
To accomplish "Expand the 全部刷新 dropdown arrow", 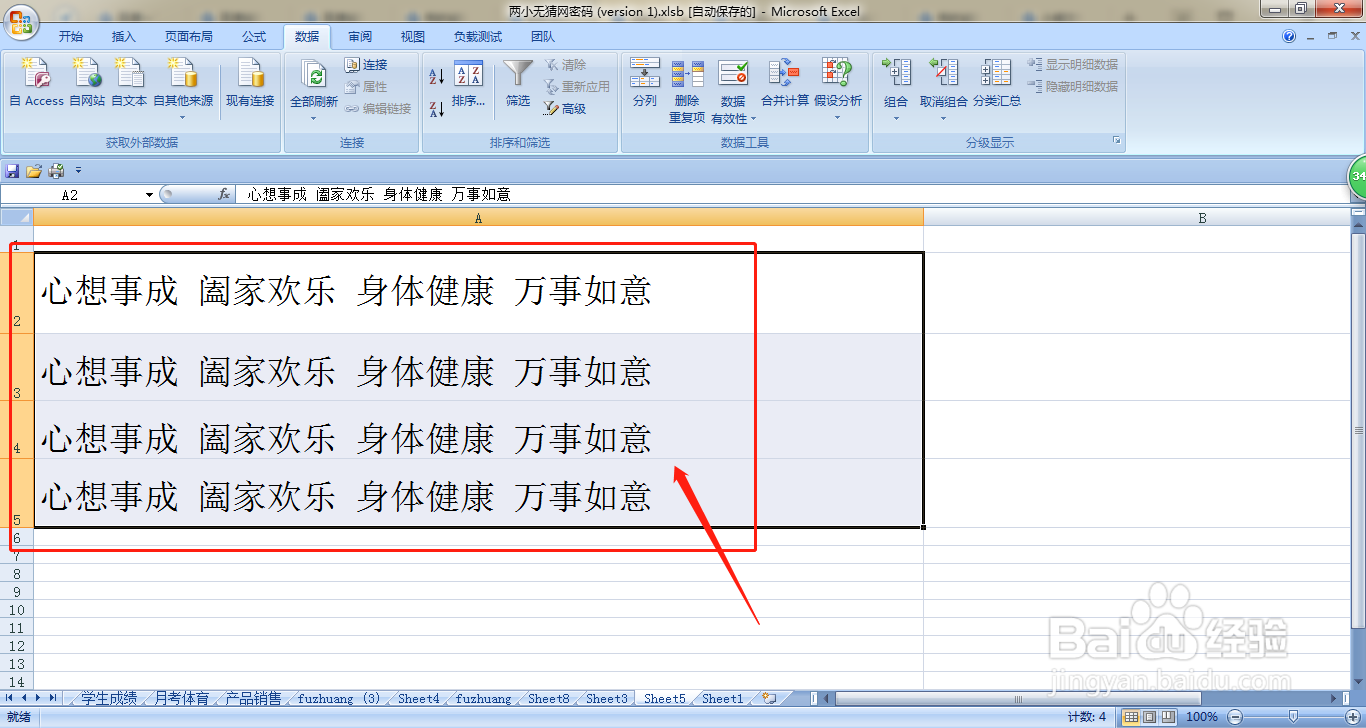I will pyautogui.click(x=314, y=117).
